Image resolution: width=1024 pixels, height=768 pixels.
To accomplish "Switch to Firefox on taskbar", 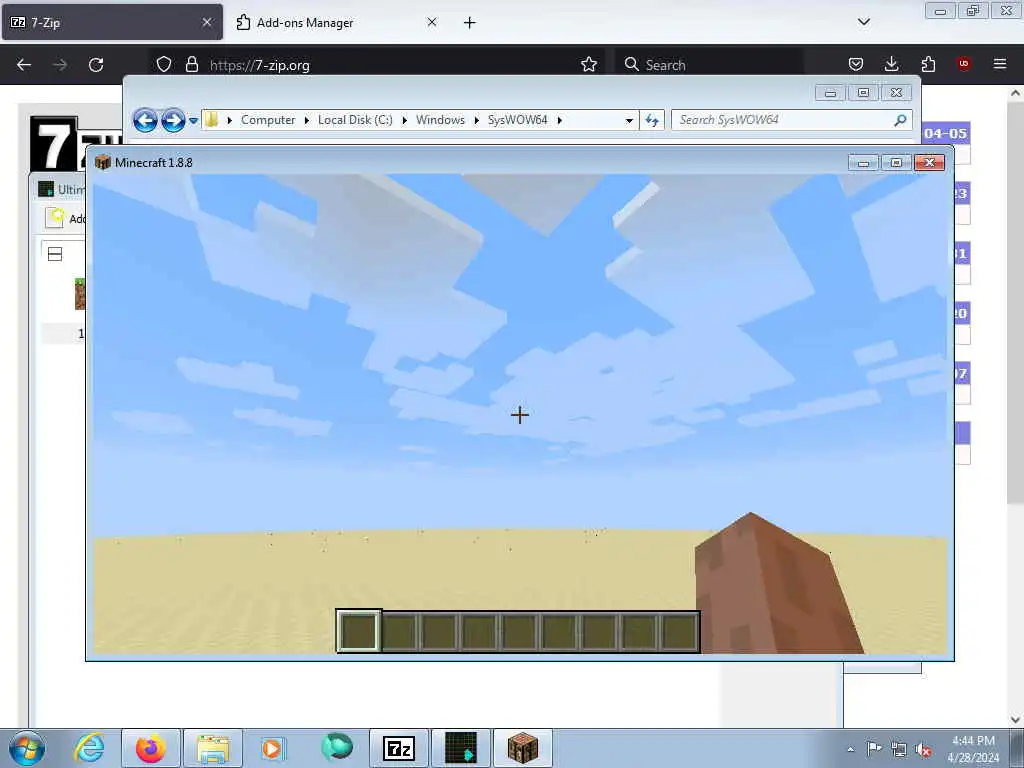I will pos(151,748).
